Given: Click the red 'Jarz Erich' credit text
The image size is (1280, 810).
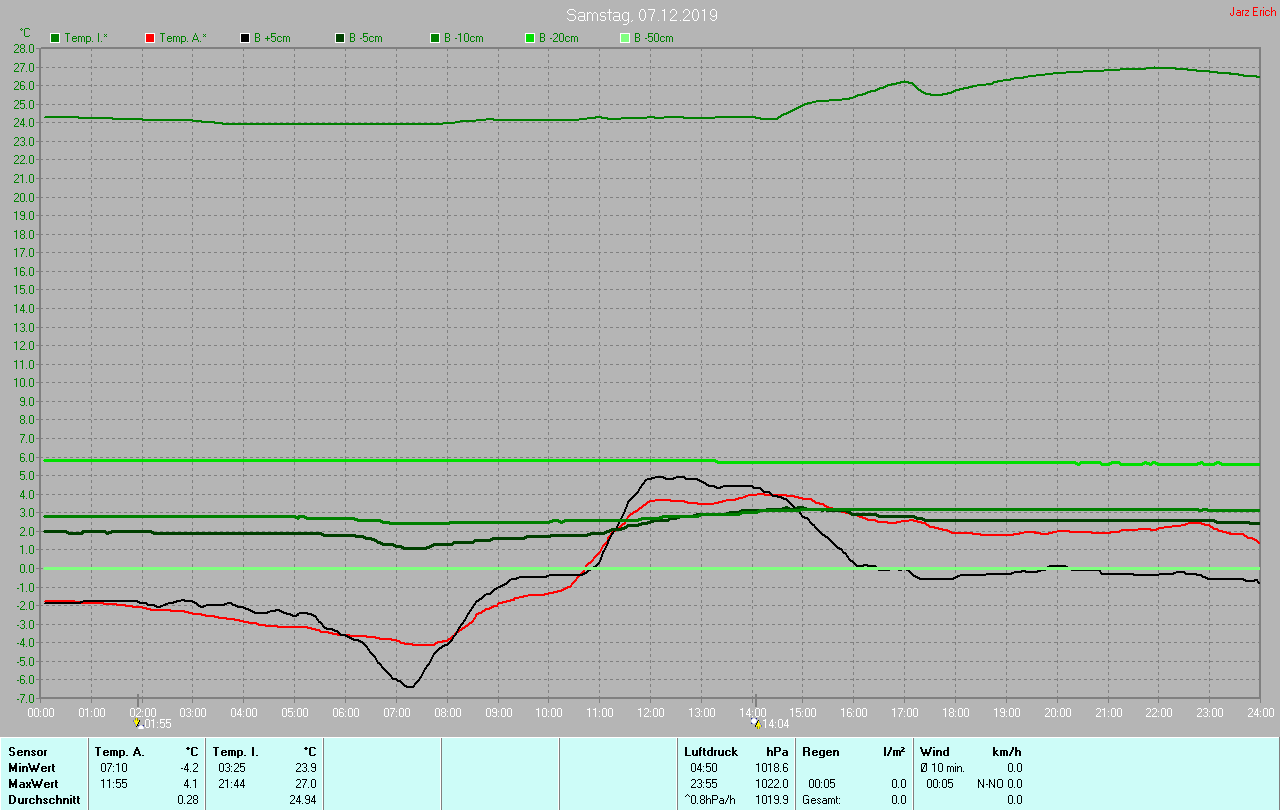Looking at the screenshot, I should [x=1252, y=12].
